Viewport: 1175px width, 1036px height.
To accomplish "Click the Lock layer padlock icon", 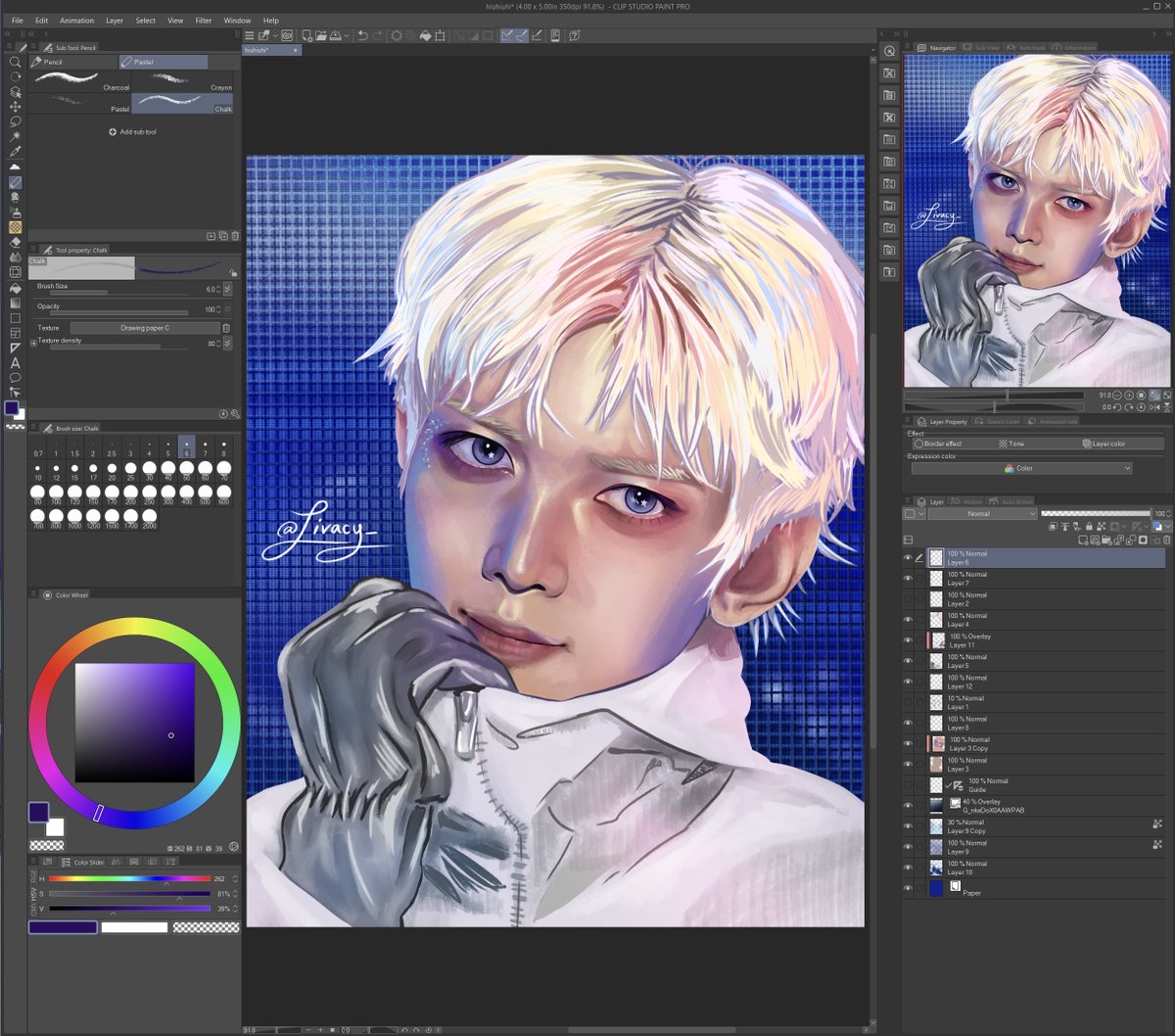I will [1089, 527].
